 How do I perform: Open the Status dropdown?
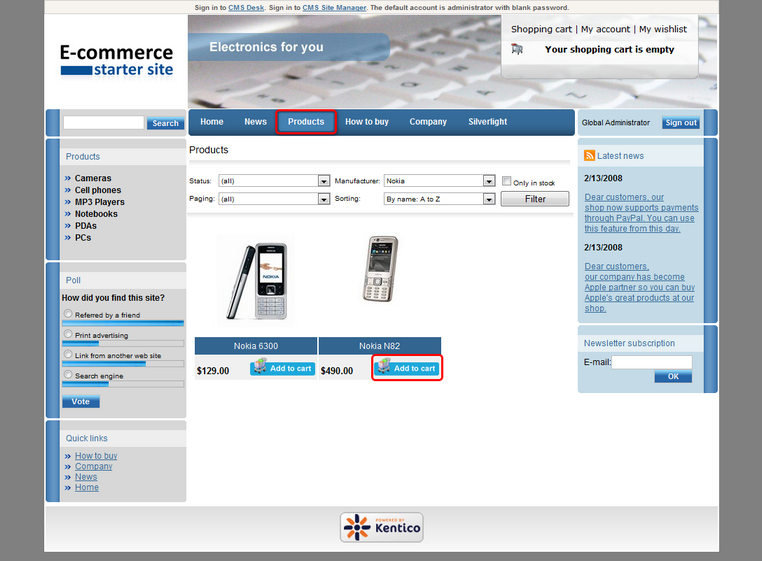[x=274, y=181]
